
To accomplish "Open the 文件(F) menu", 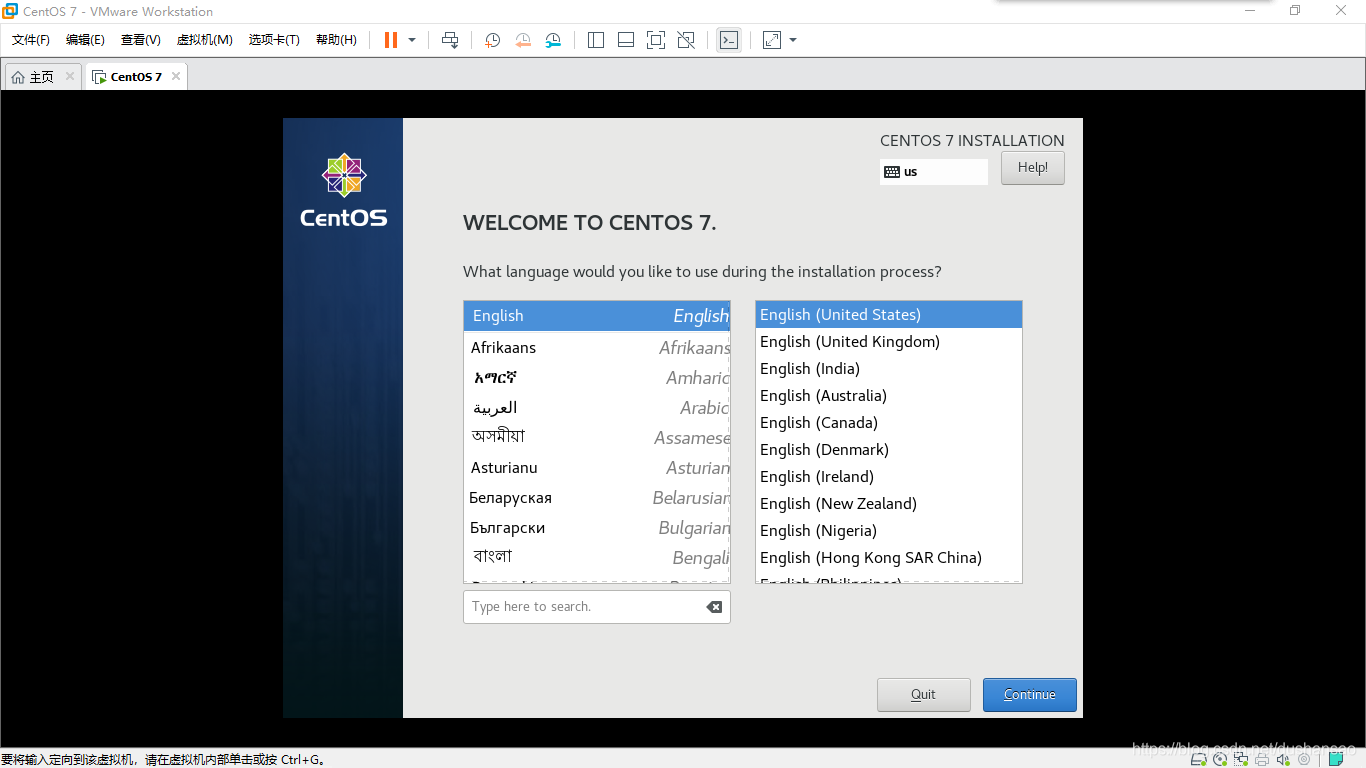I will pyautogui.click(x=31, y=40).
